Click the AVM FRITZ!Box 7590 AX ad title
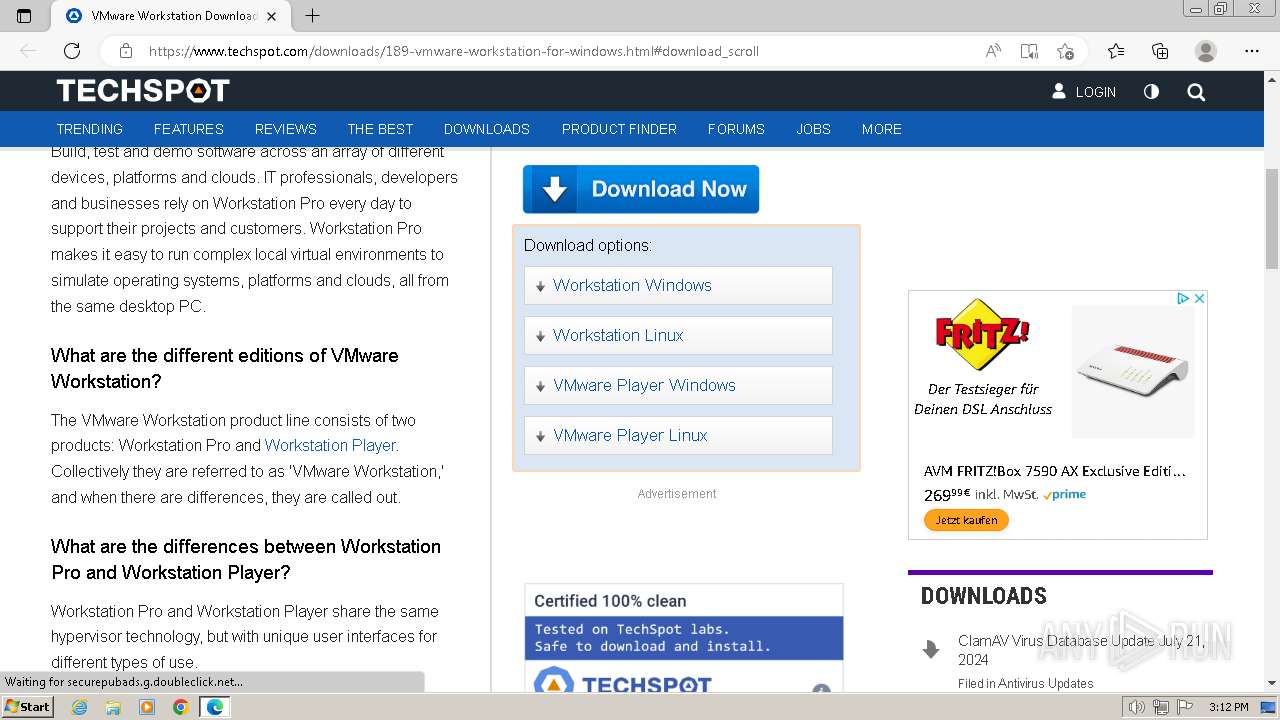1280x720 pixels. [x=1055, y=471]
